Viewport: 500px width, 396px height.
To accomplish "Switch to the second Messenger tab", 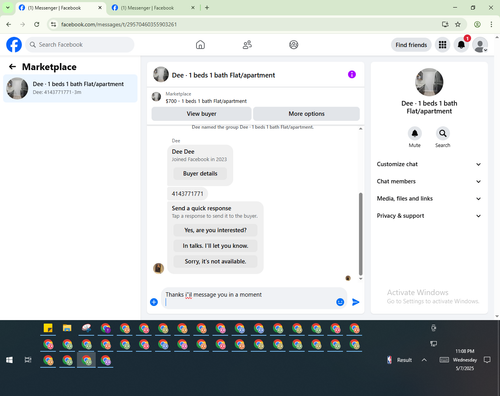I will 153,8.
